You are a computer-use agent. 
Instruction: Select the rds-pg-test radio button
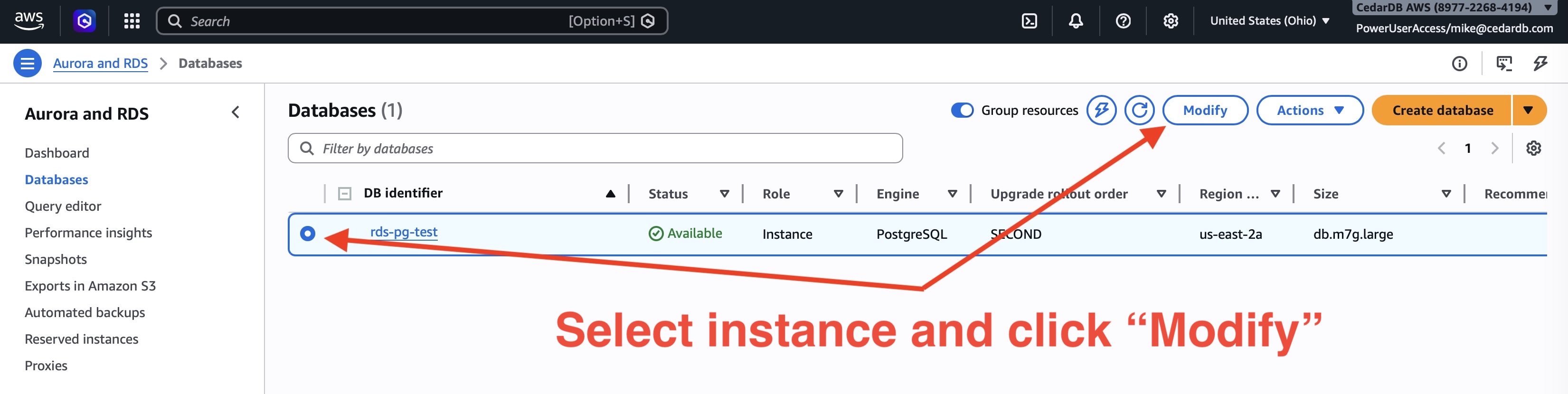coord(307,234)
